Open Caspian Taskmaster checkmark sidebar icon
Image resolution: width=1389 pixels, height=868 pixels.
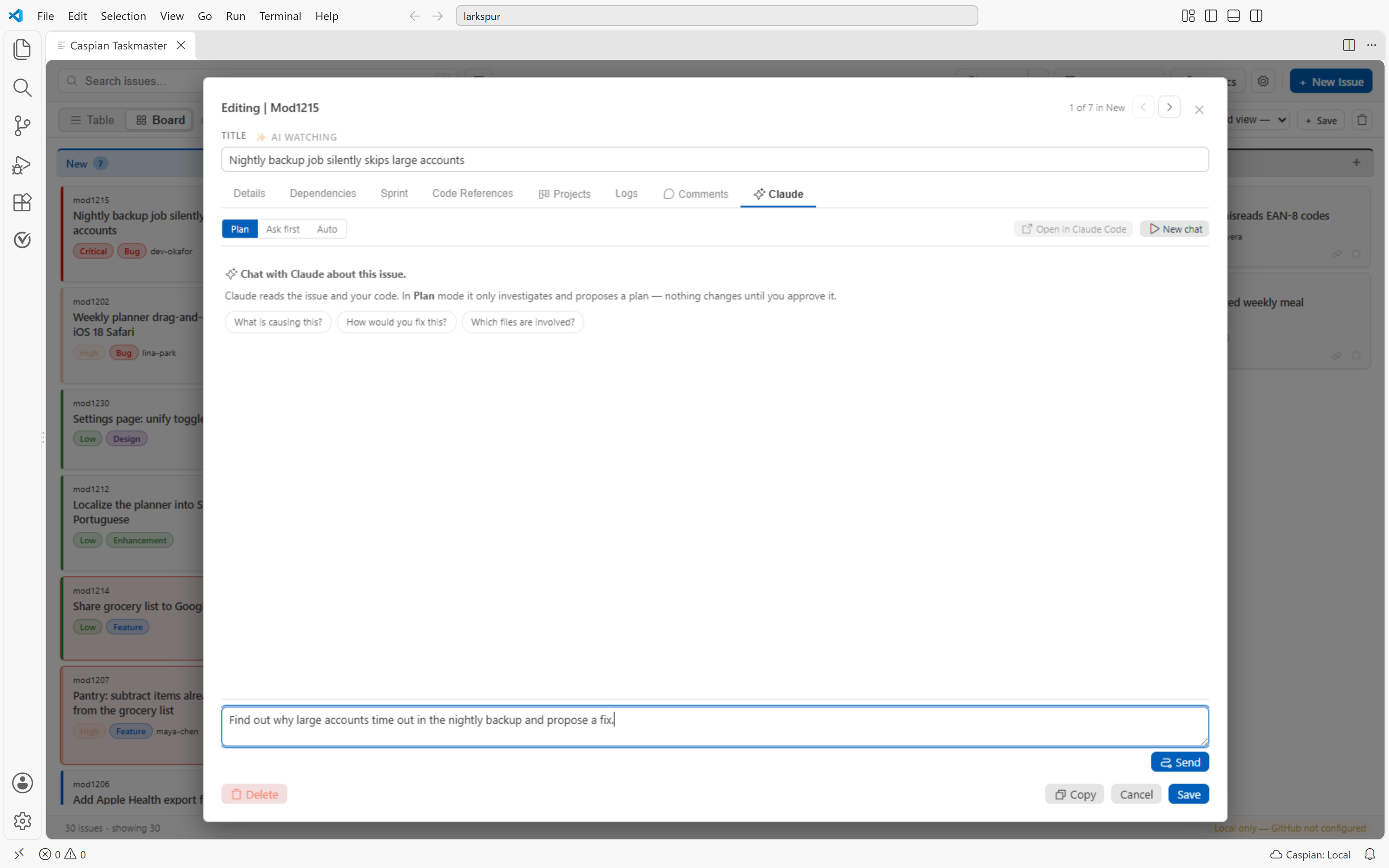coord(22,240)
